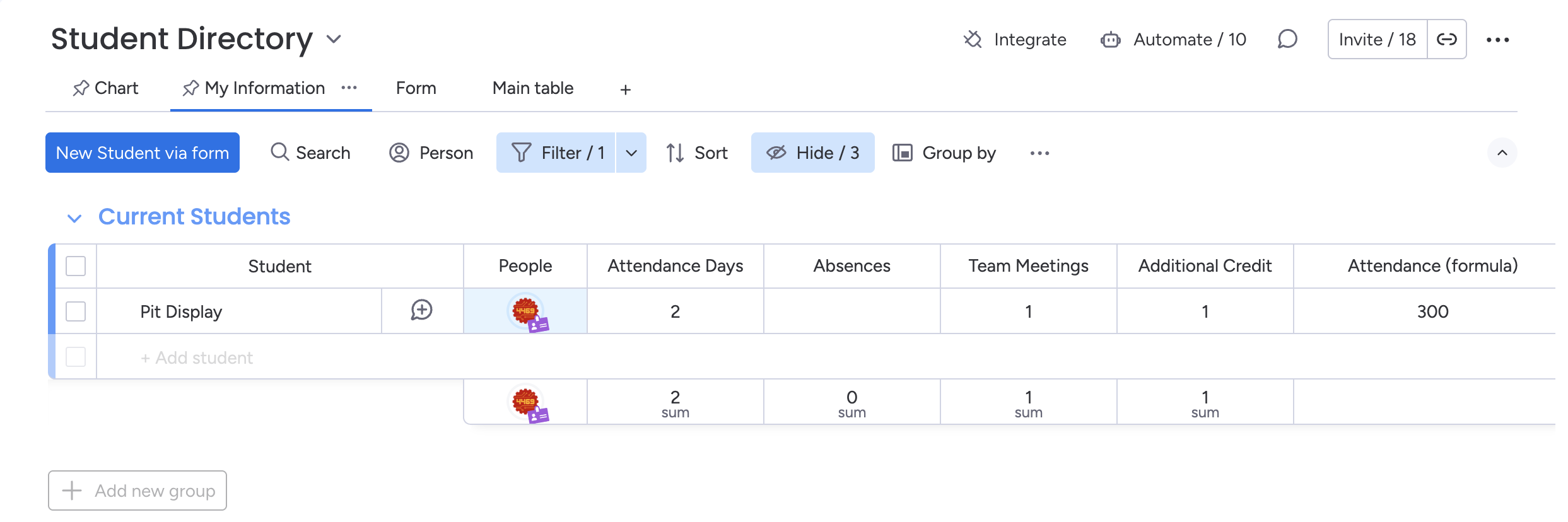Tick the Pit Display row checkbox
1568x522 pixels.
[x=76, y=311]
